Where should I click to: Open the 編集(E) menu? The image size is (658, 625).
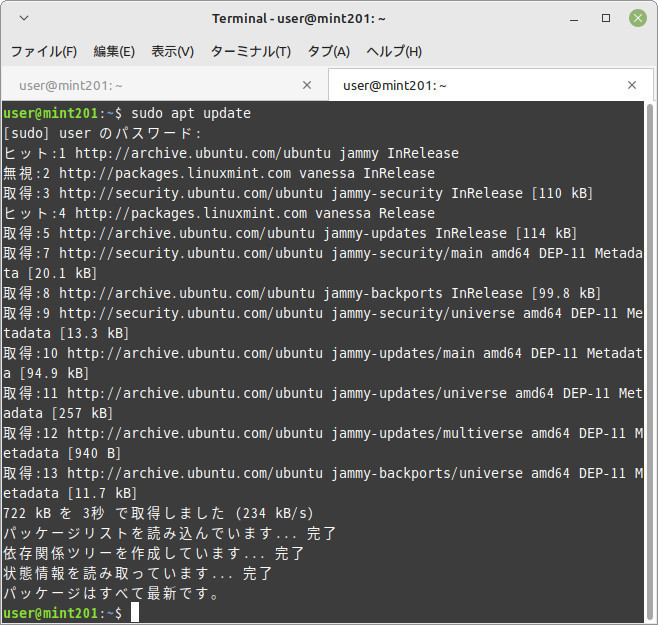coord(114,52)
